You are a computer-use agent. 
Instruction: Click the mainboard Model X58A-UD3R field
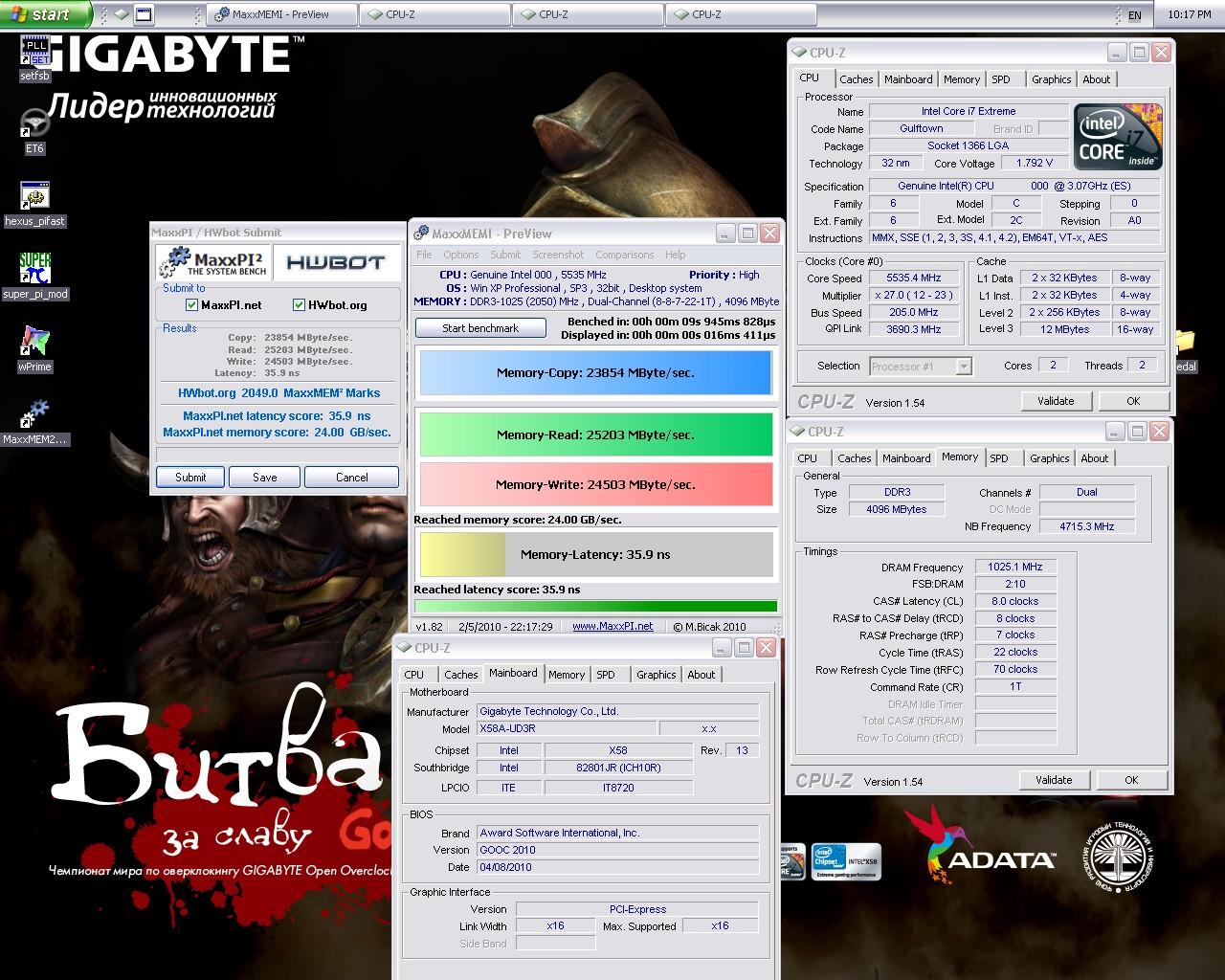coord(567,728)
